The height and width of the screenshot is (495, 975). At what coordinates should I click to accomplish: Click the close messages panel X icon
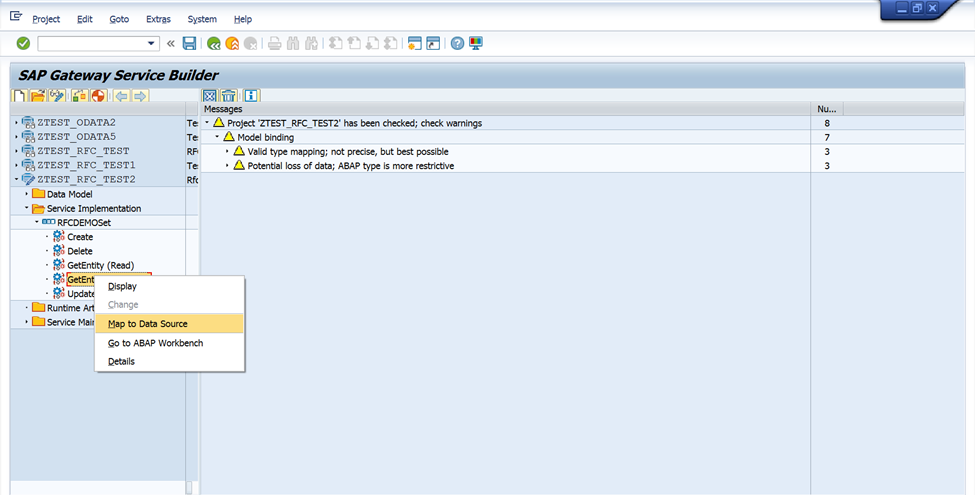point(210,96)
